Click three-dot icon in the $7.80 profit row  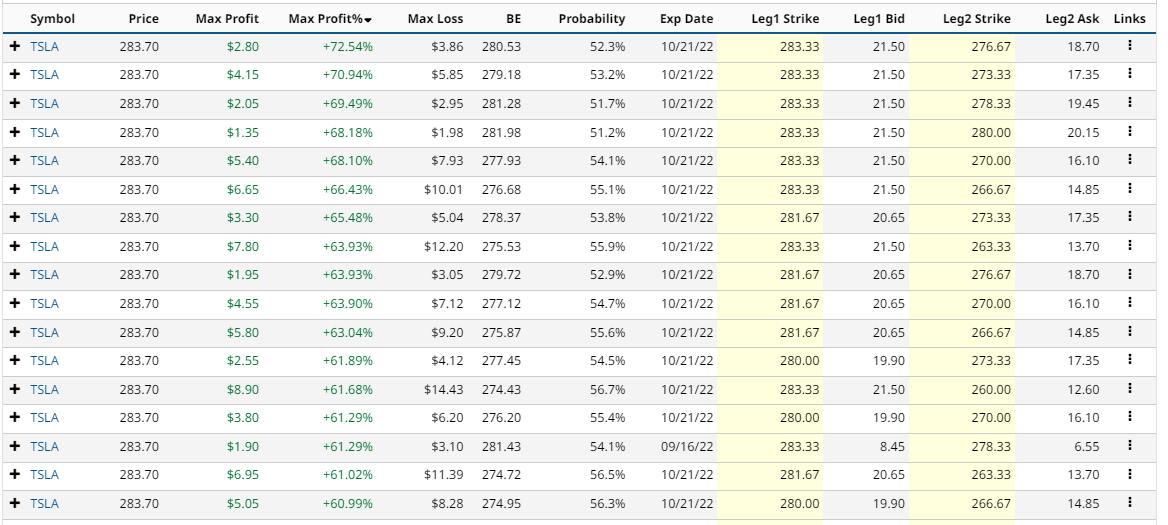(x=1129, y=246)
